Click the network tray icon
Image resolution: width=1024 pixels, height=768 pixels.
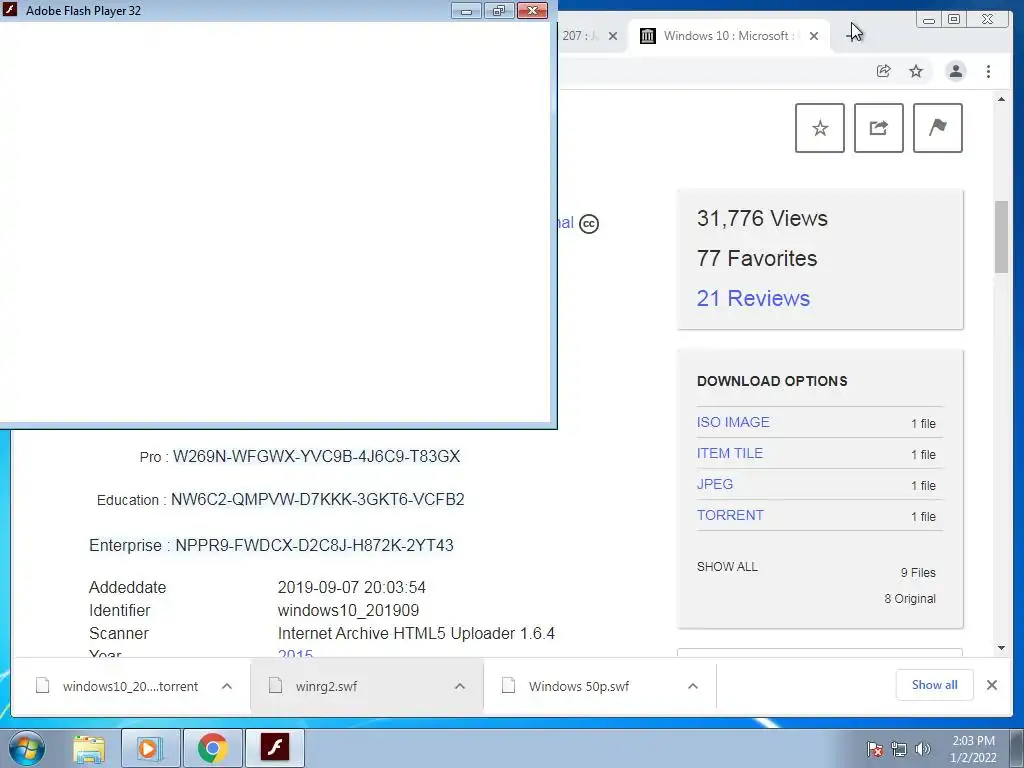(899, 749)
